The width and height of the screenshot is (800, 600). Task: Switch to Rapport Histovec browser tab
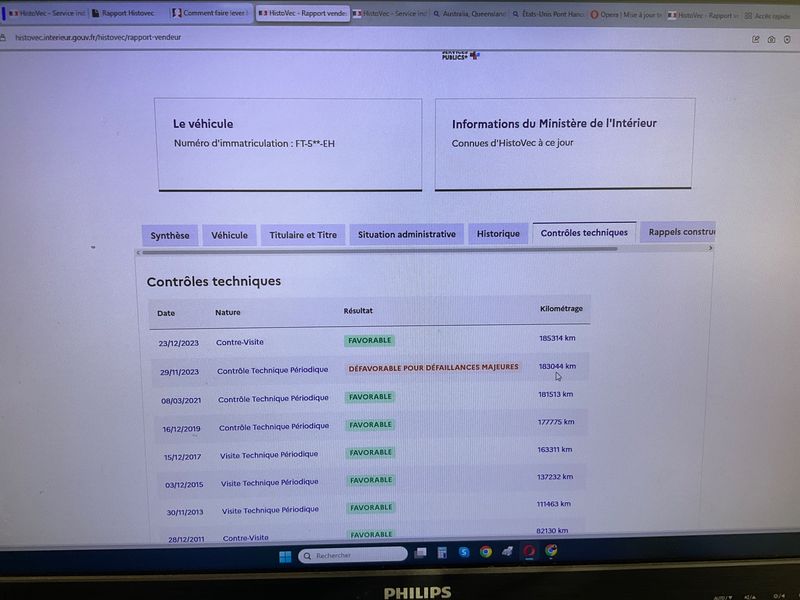[x=128, y=13]
